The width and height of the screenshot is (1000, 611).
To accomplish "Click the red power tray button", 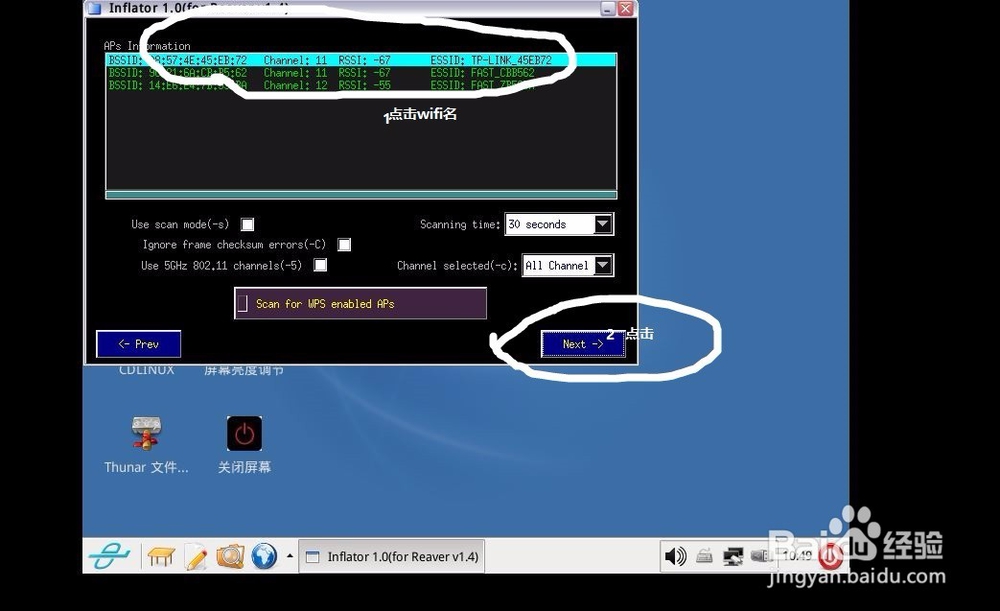I will tap(830, 556).
